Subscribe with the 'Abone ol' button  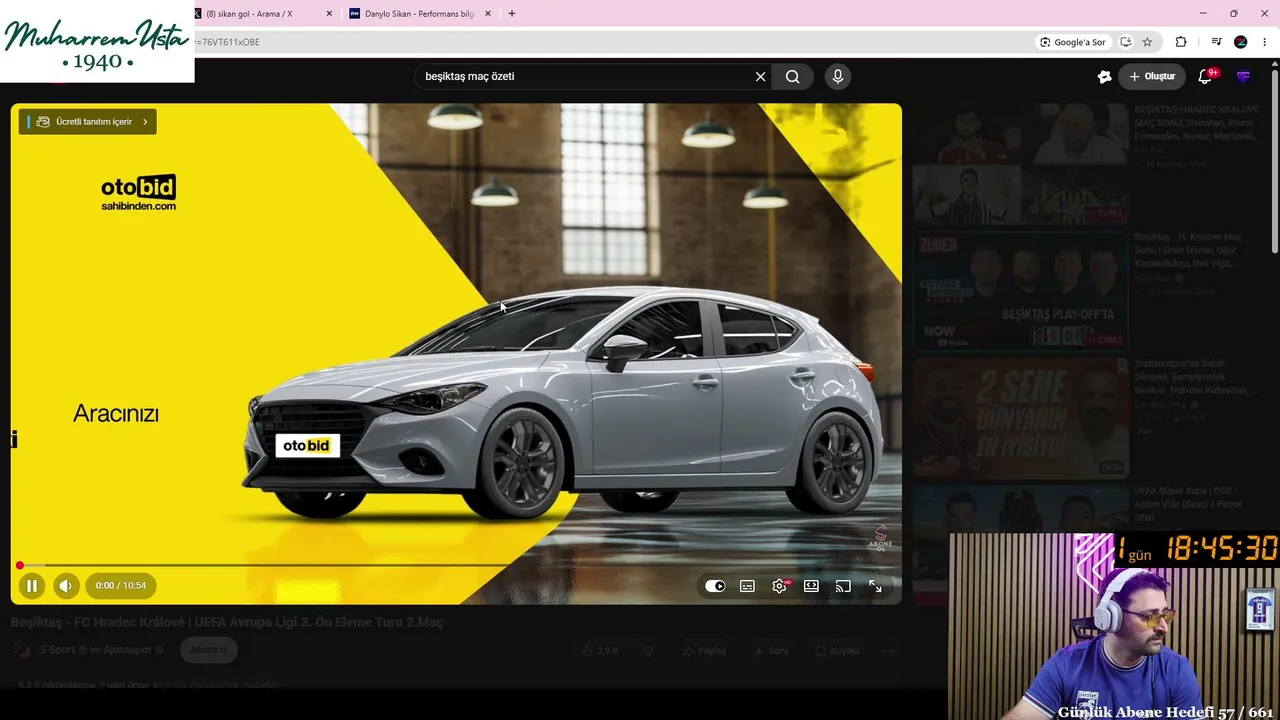[208, 650]
